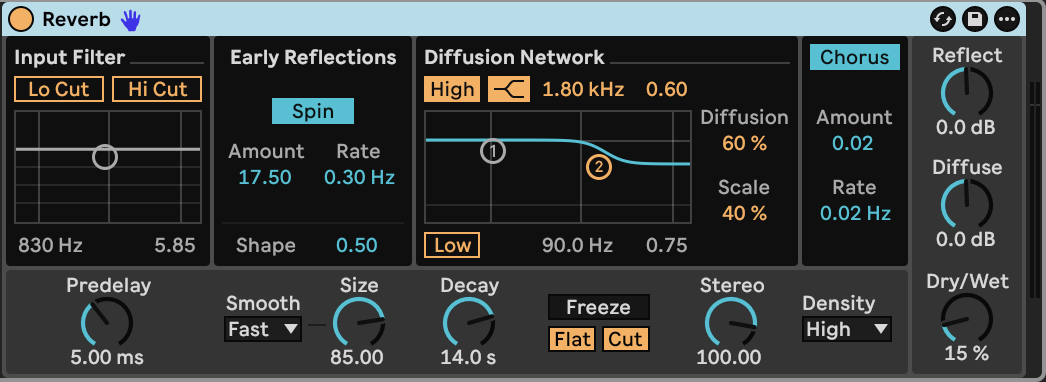Toggle the Flat button under Freeze
Image resolution: width=1046 pixels, height=382 pixels.
pos(572,339)
